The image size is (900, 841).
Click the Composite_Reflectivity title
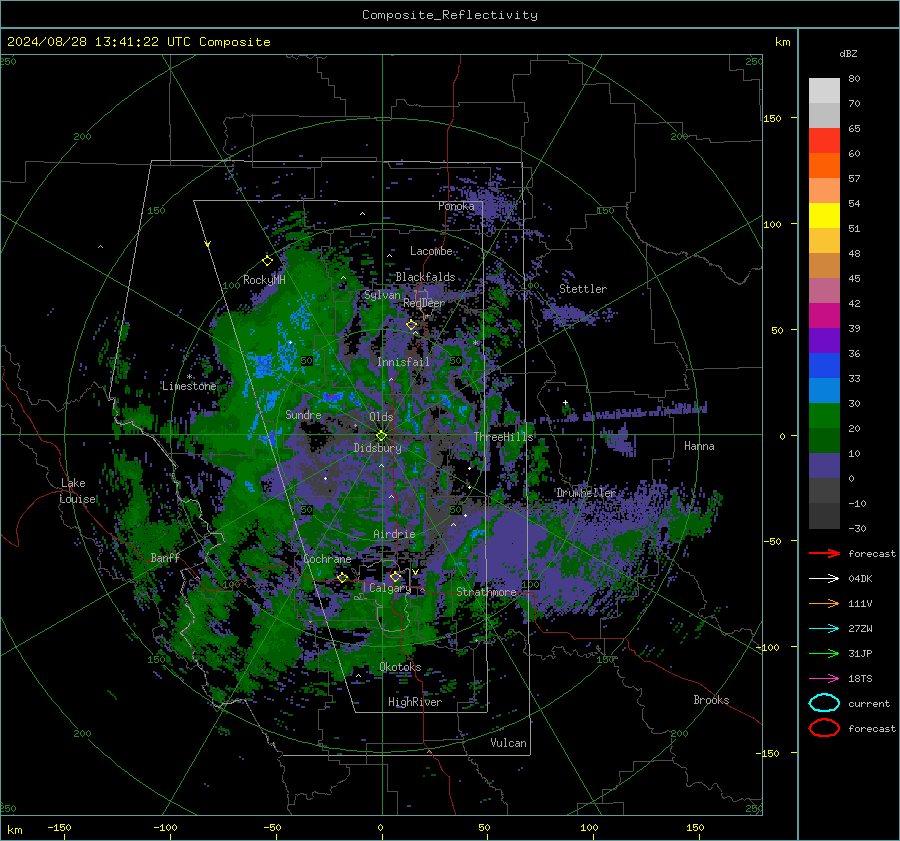click(450, 15)
